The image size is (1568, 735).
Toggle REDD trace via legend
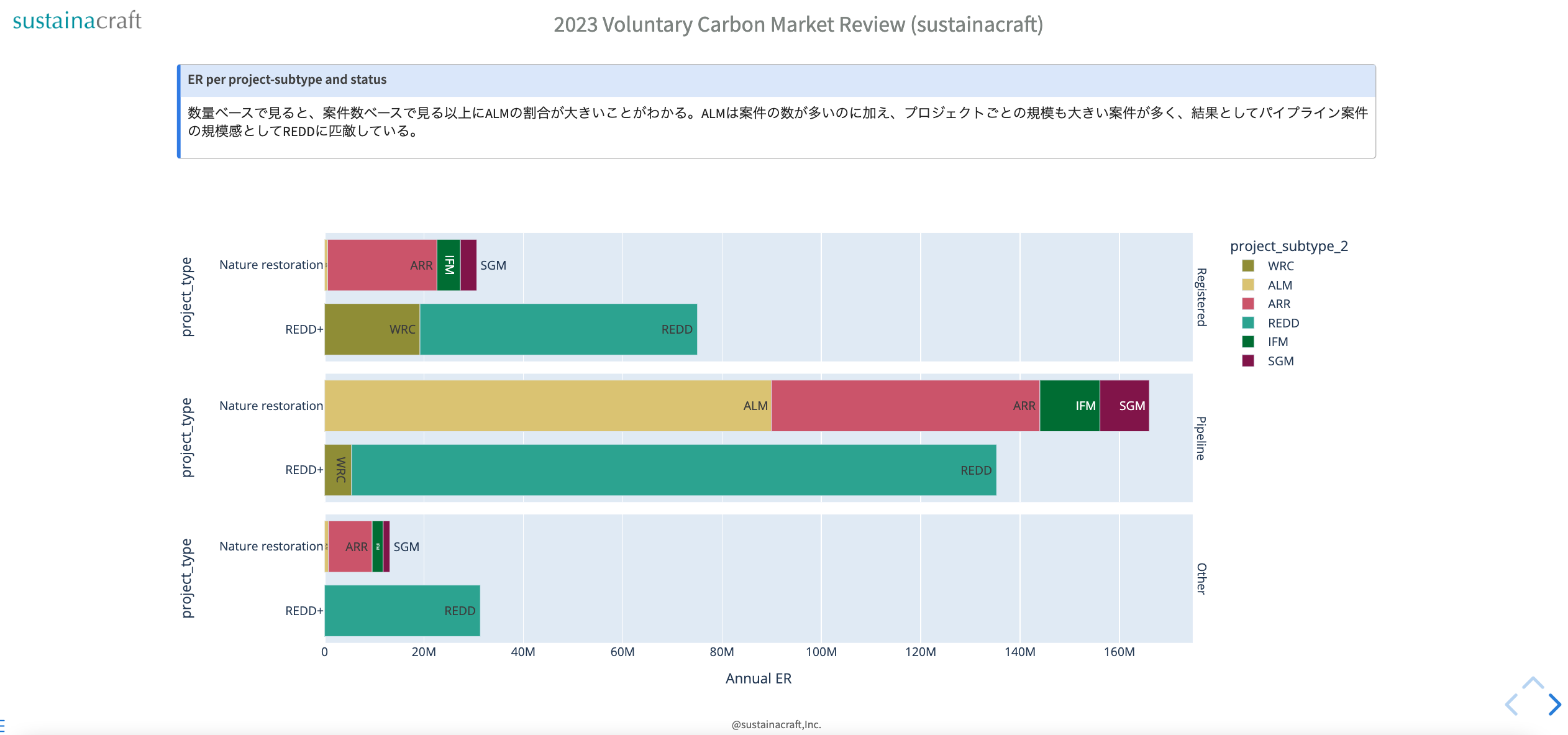(x=1283, y=323)
